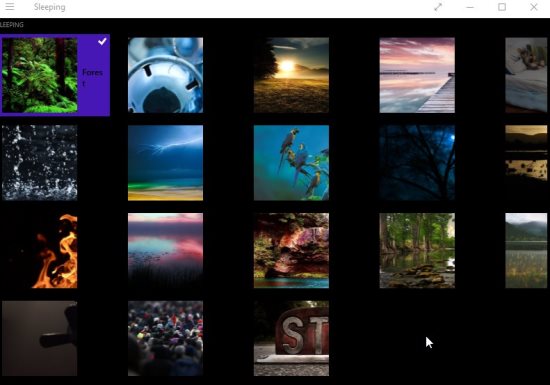Image resolution: width=550 pixels, height=385 pixels.
Task: Maximize the Sleeping window
Action: (x=502, y=7)
